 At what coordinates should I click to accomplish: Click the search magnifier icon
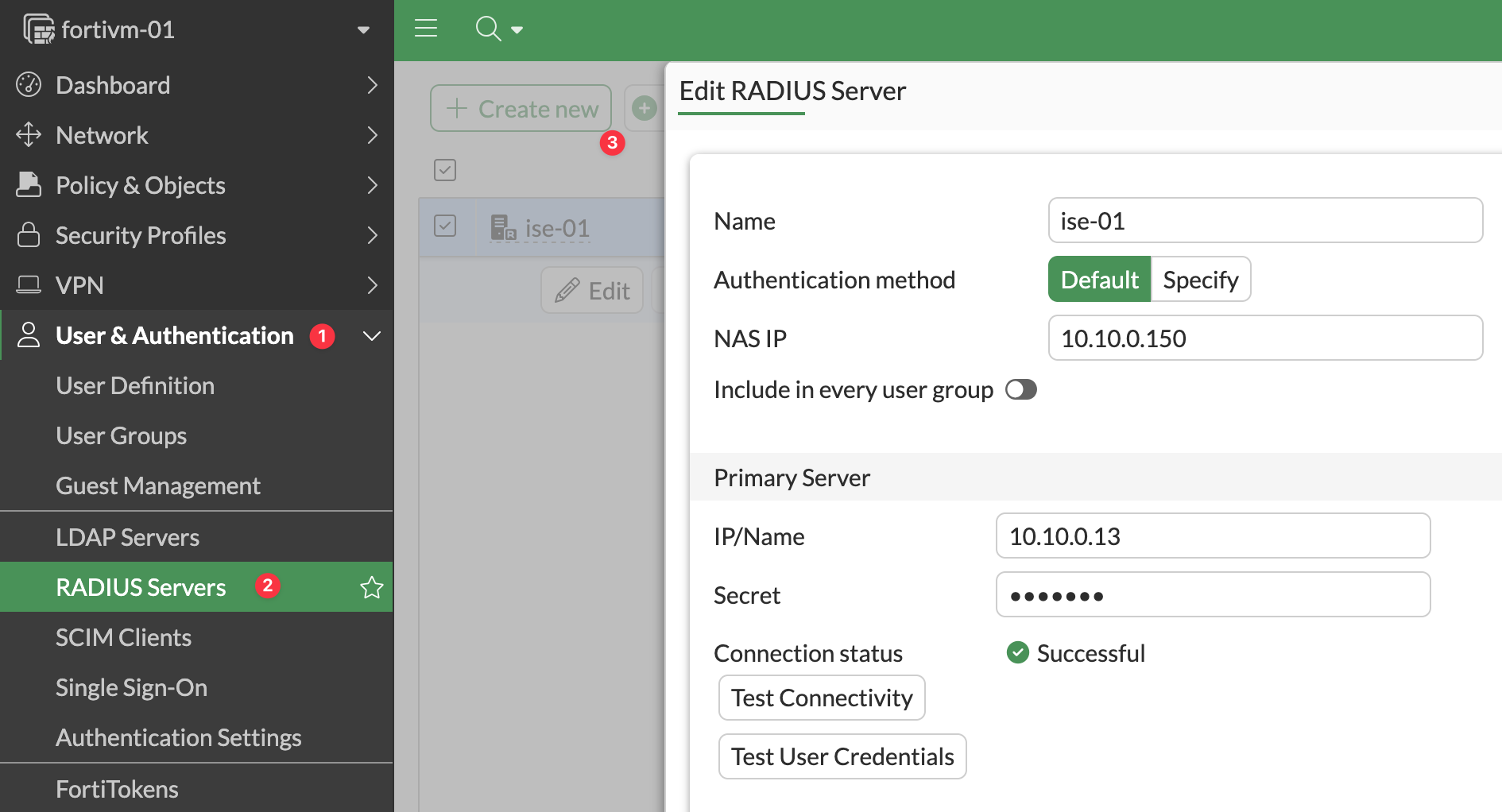pyautogui.click(x=488, y=29)
